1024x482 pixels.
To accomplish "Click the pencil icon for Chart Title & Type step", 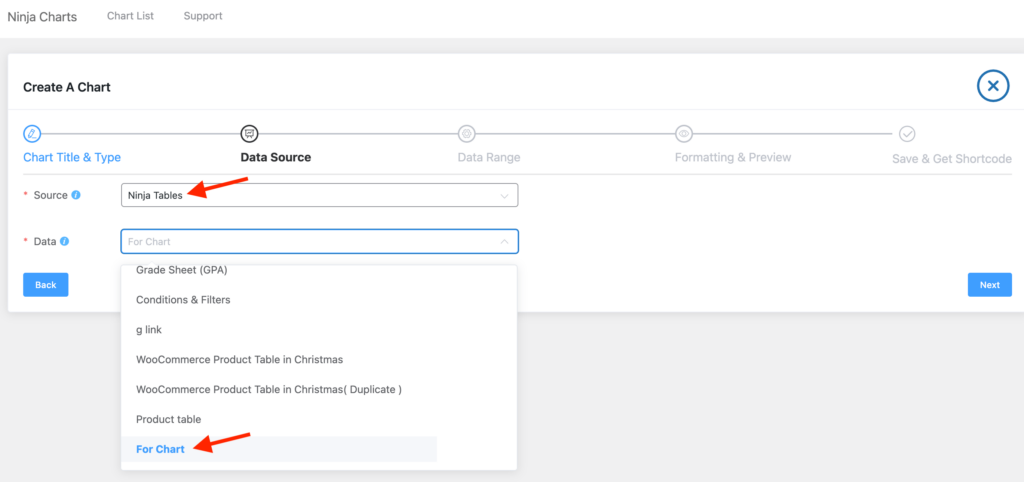I will 32,134.
